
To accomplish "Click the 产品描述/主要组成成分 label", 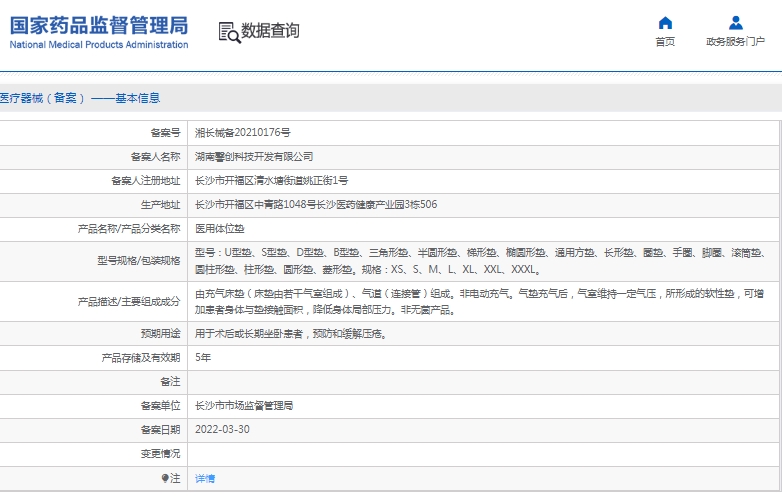I will click(129, 301).
